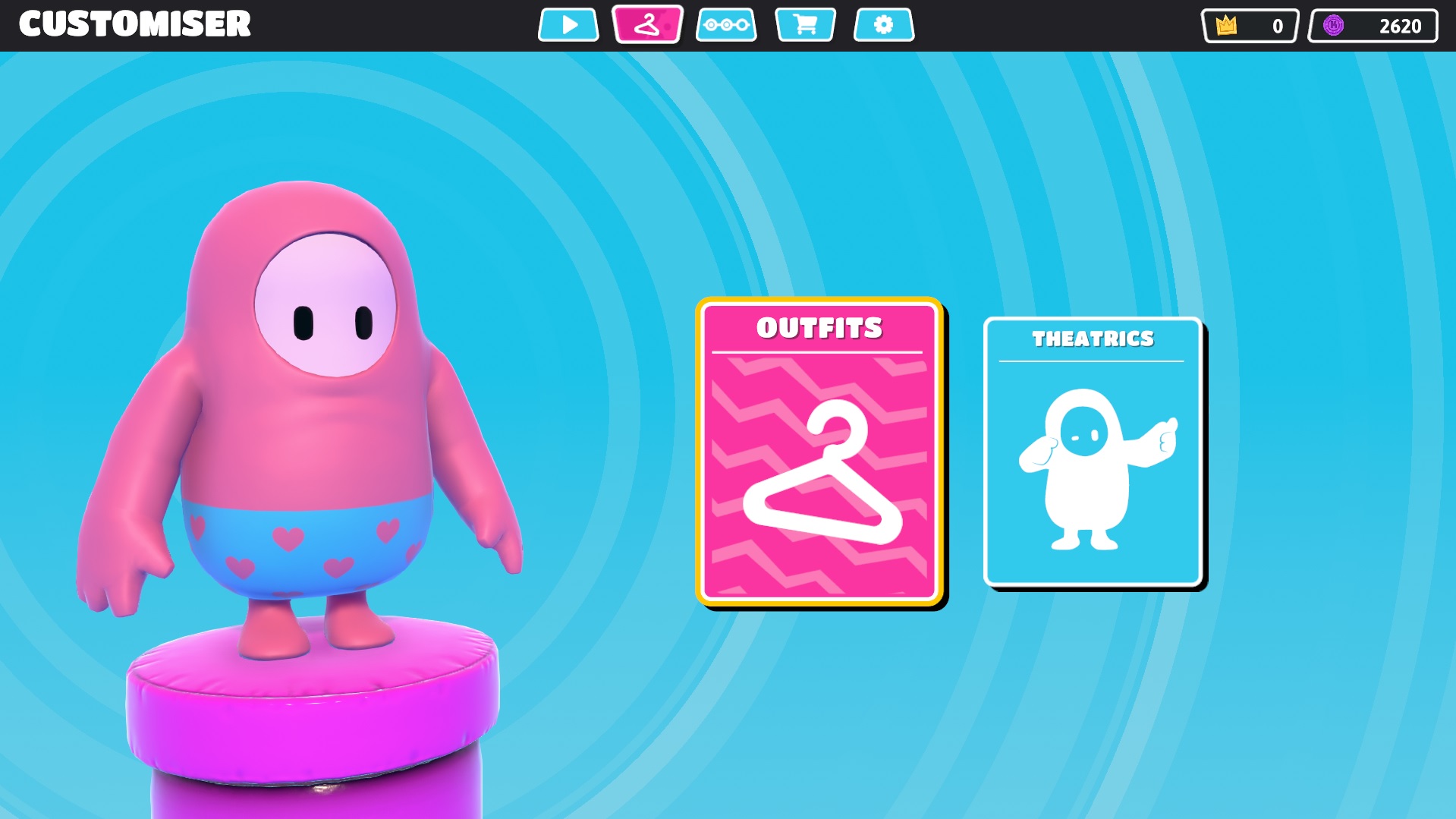Screen dimensions: 1456x819
Task: Click the purple kudos coin icon
Action: click(1333, 26)
